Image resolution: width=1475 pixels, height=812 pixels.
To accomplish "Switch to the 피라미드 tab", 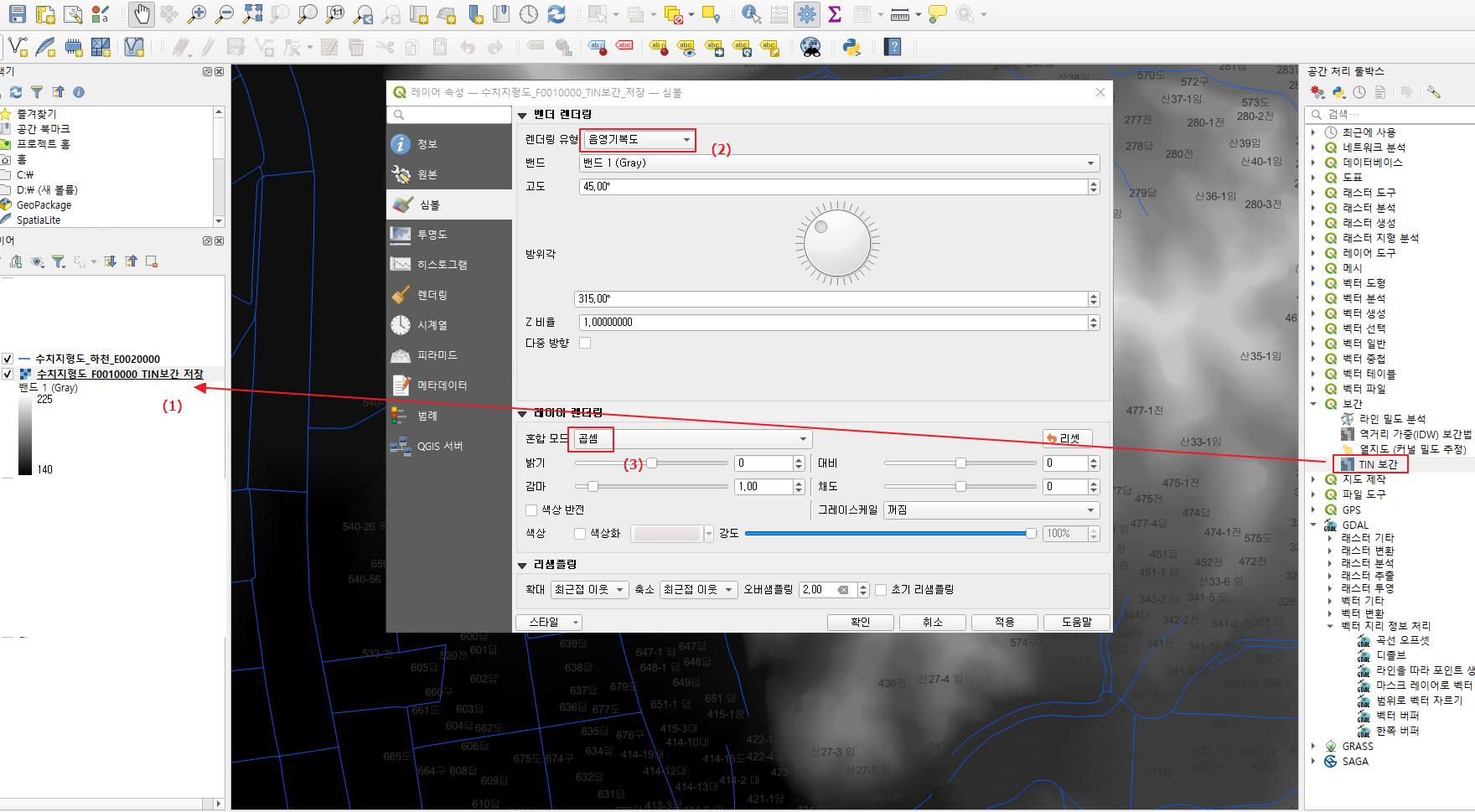I will point(449,355).
